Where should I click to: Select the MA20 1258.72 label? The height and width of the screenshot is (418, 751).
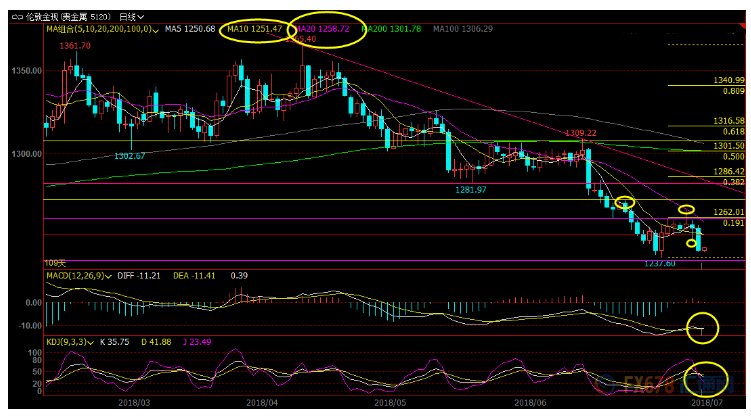(323, 29)
